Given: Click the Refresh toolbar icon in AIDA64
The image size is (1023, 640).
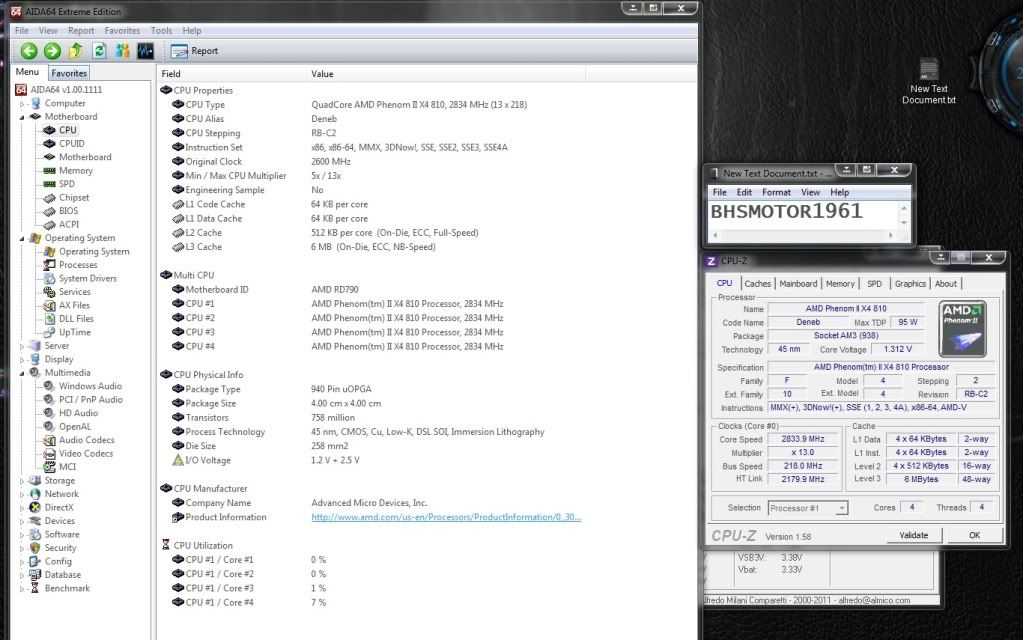Looking at the screenshot, I should (x=99, y=51).
